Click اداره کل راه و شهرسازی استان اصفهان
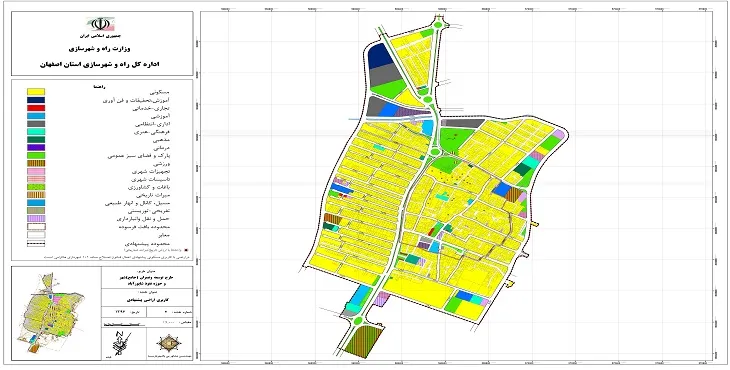The image size is (730, 370). [x=101, y=64]
